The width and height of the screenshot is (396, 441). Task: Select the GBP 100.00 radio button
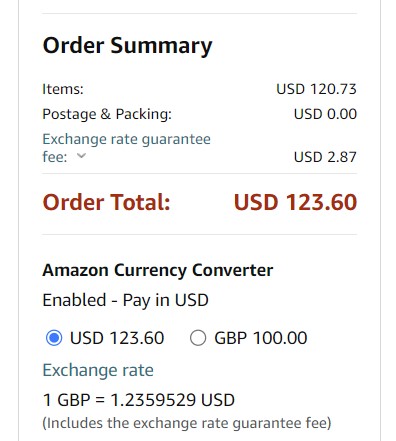pyautogui.click(x=198, y=338)
